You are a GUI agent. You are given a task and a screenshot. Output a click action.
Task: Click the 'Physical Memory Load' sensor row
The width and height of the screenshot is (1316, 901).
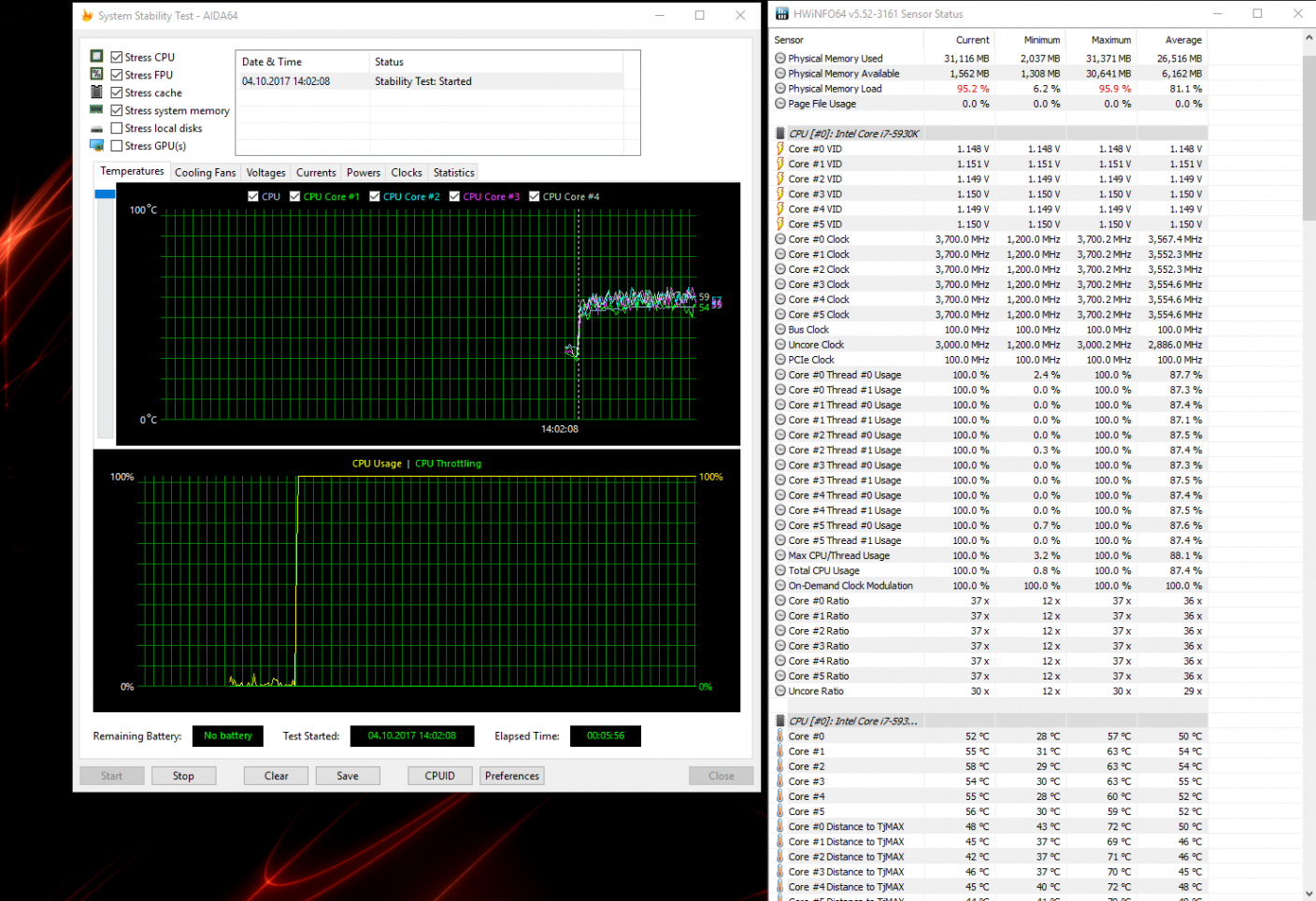(990, 89)
